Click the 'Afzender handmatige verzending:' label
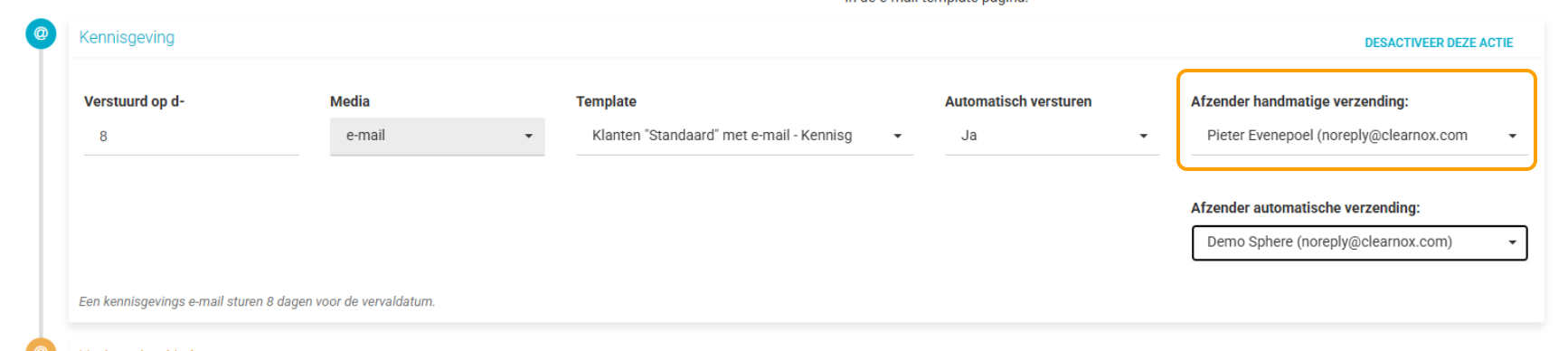 1299,101
